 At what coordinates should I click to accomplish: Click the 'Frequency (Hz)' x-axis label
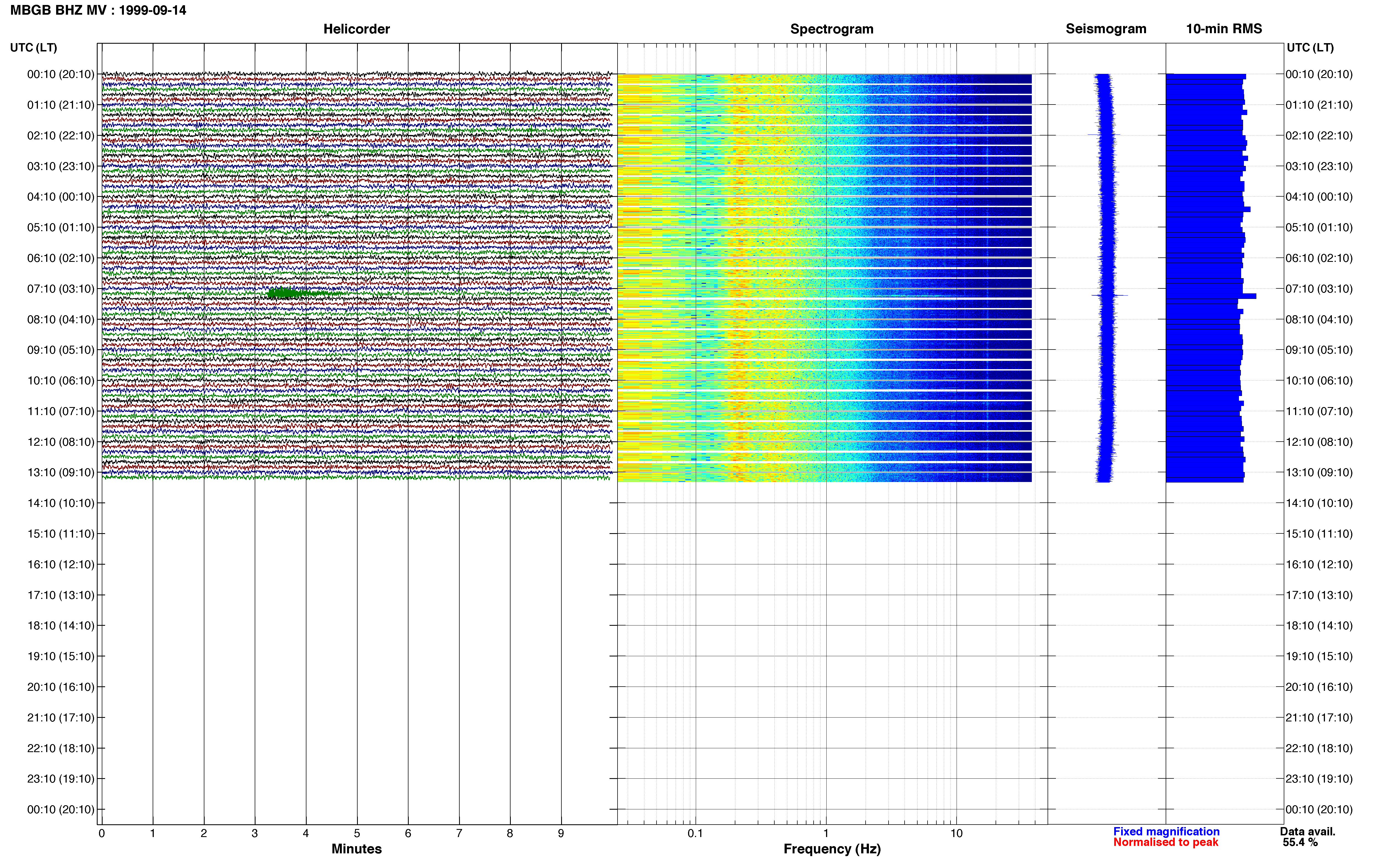[832, 848]
